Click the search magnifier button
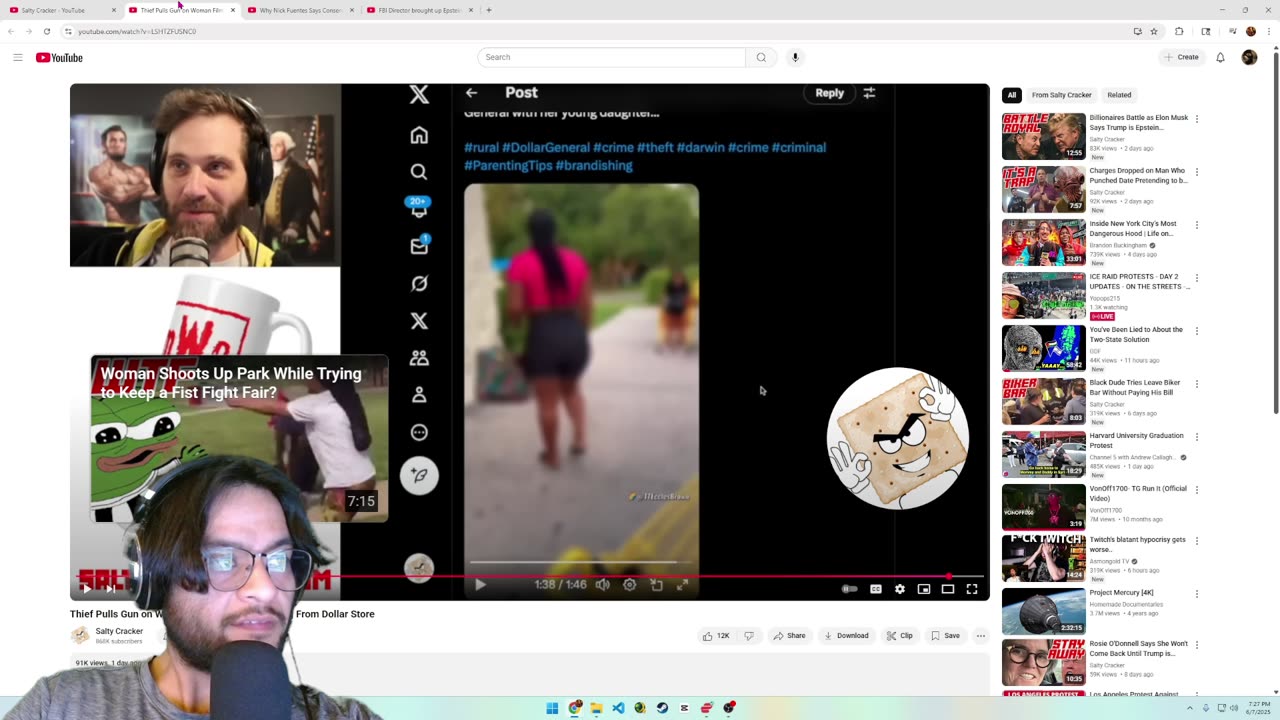This screenshot has height=720, width=1280. (761, 57)
